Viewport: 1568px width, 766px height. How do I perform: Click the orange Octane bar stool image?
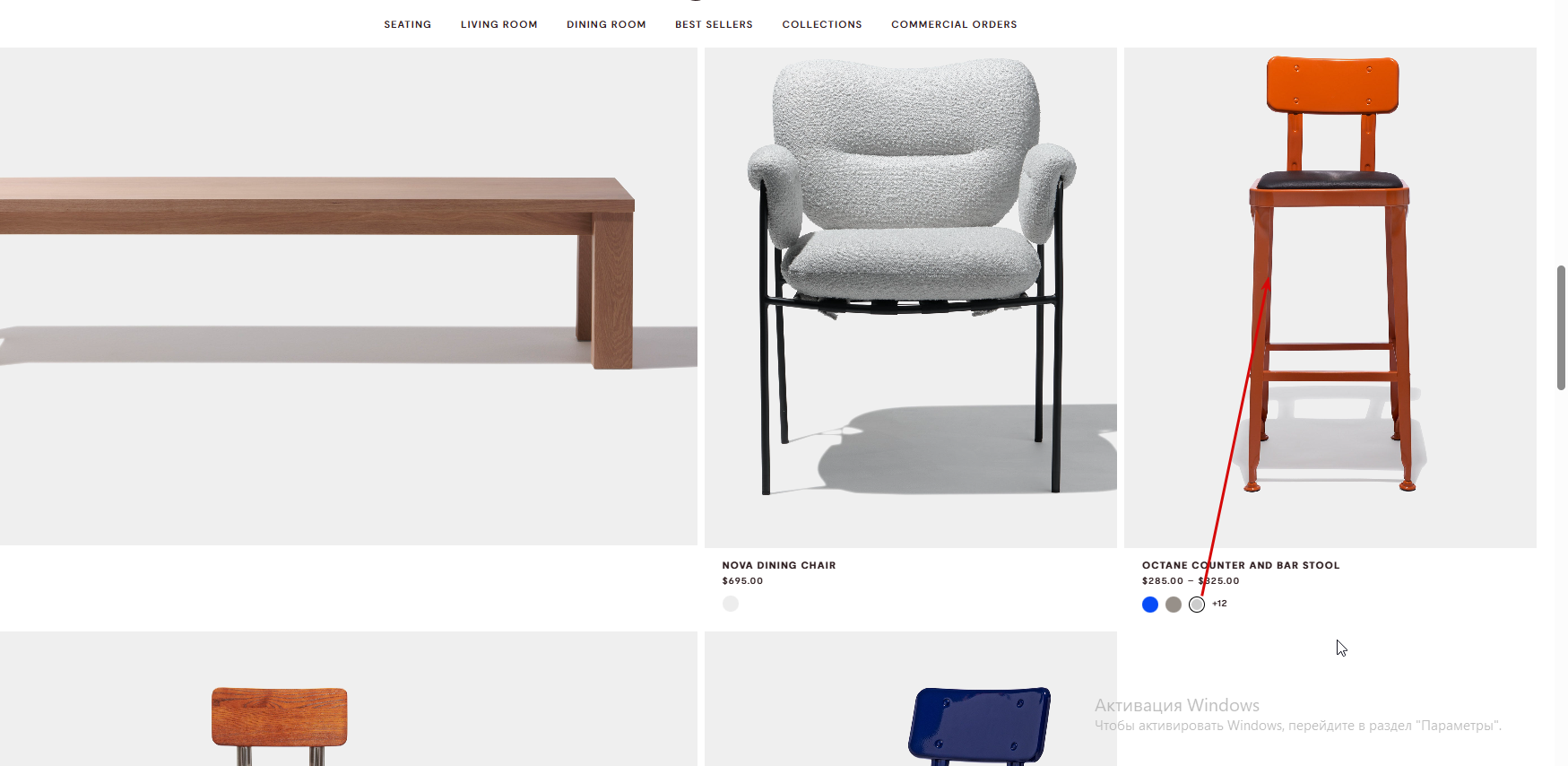(1330, 298)
